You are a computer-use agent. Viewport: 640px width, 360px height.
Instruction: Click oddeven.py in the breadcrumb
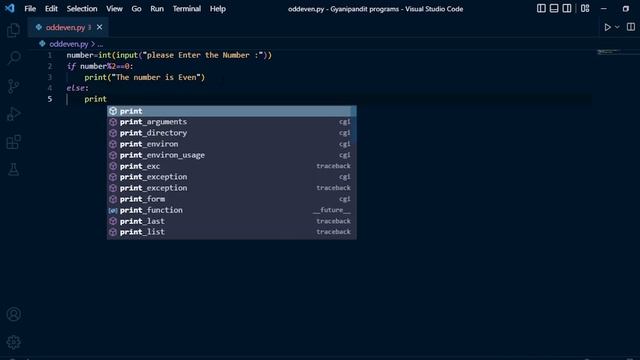tap(69, 44)
